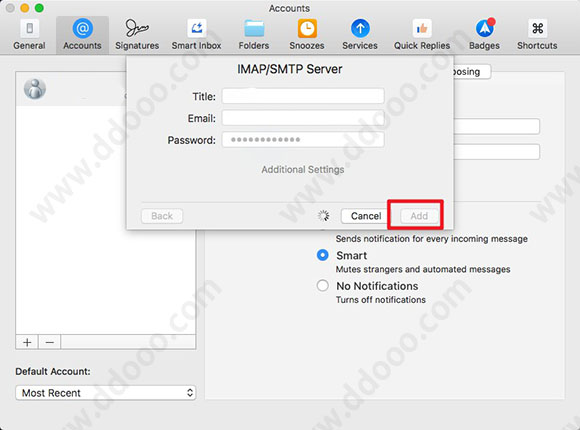The height and width of the screenshot is (430, 580).
Task: Click the second text field behind dialog
Action: pyautogui.click(x=496, y=152)
